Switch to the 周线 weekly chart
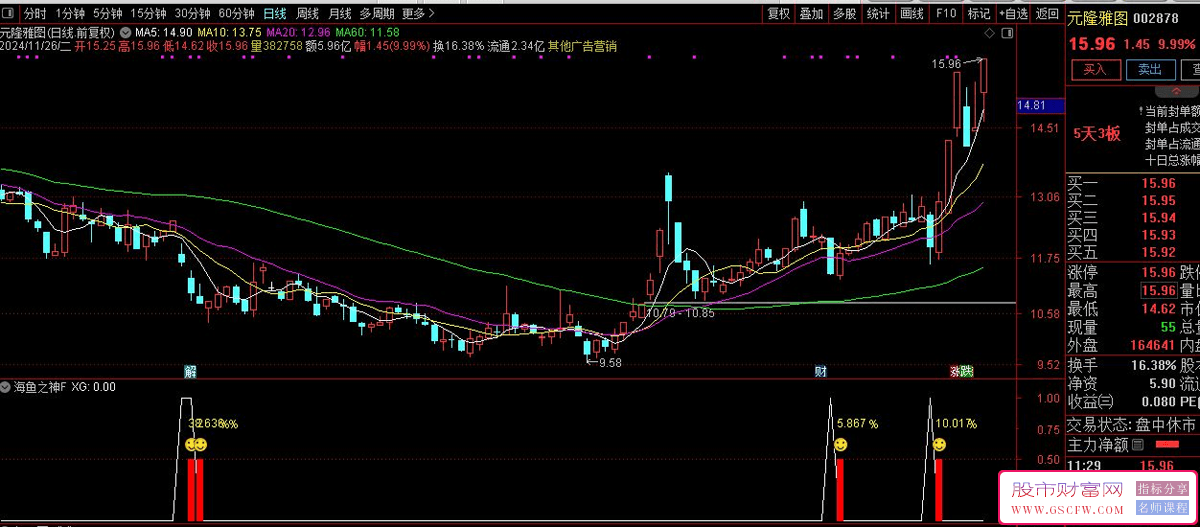 [x=307, y=14]
